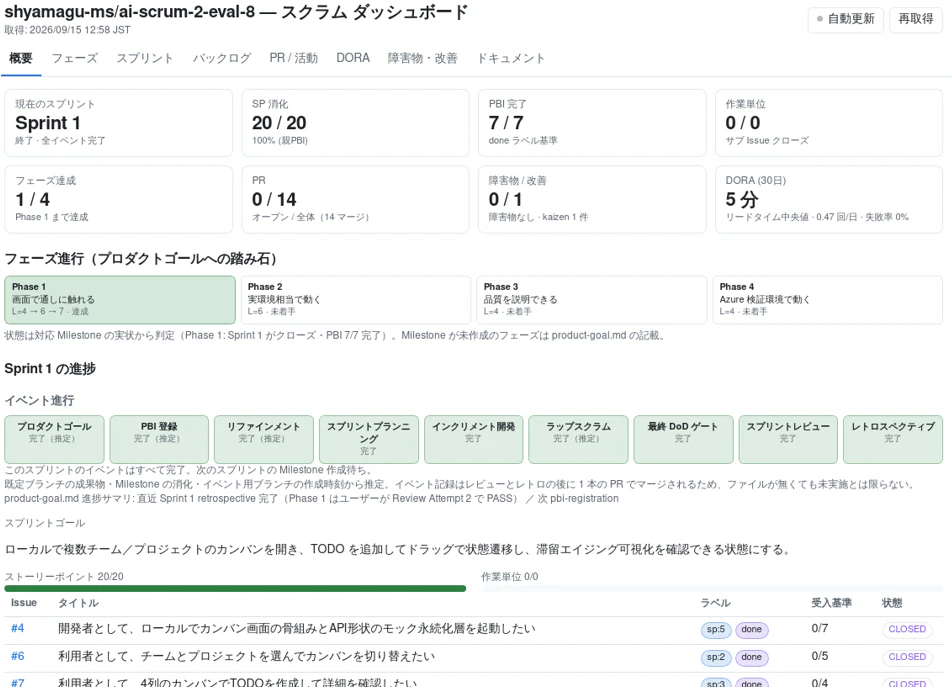Click the SP 消化 20 / 20 card
Image resolution: width=952 pixels, height=687 pixels.
click(355, 123)
